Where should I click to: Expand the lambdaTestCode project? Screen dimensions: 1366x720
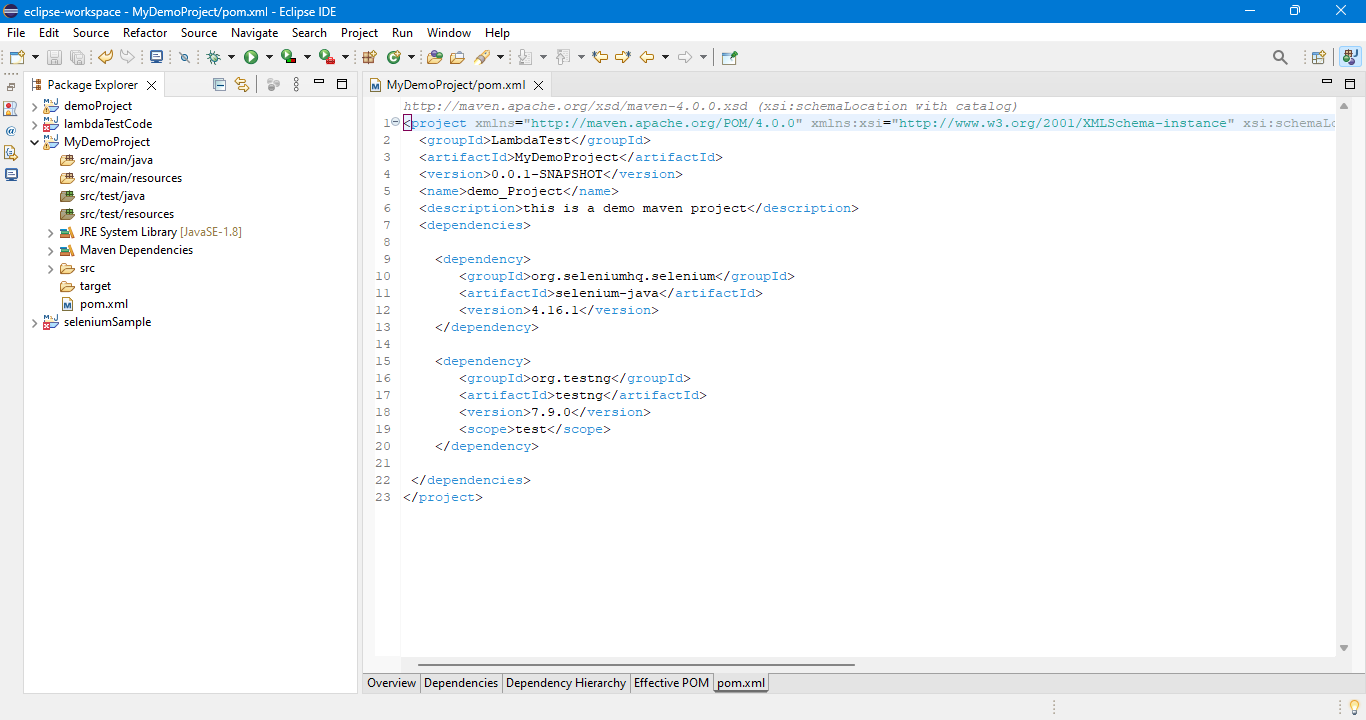click(x=34, y=124)
